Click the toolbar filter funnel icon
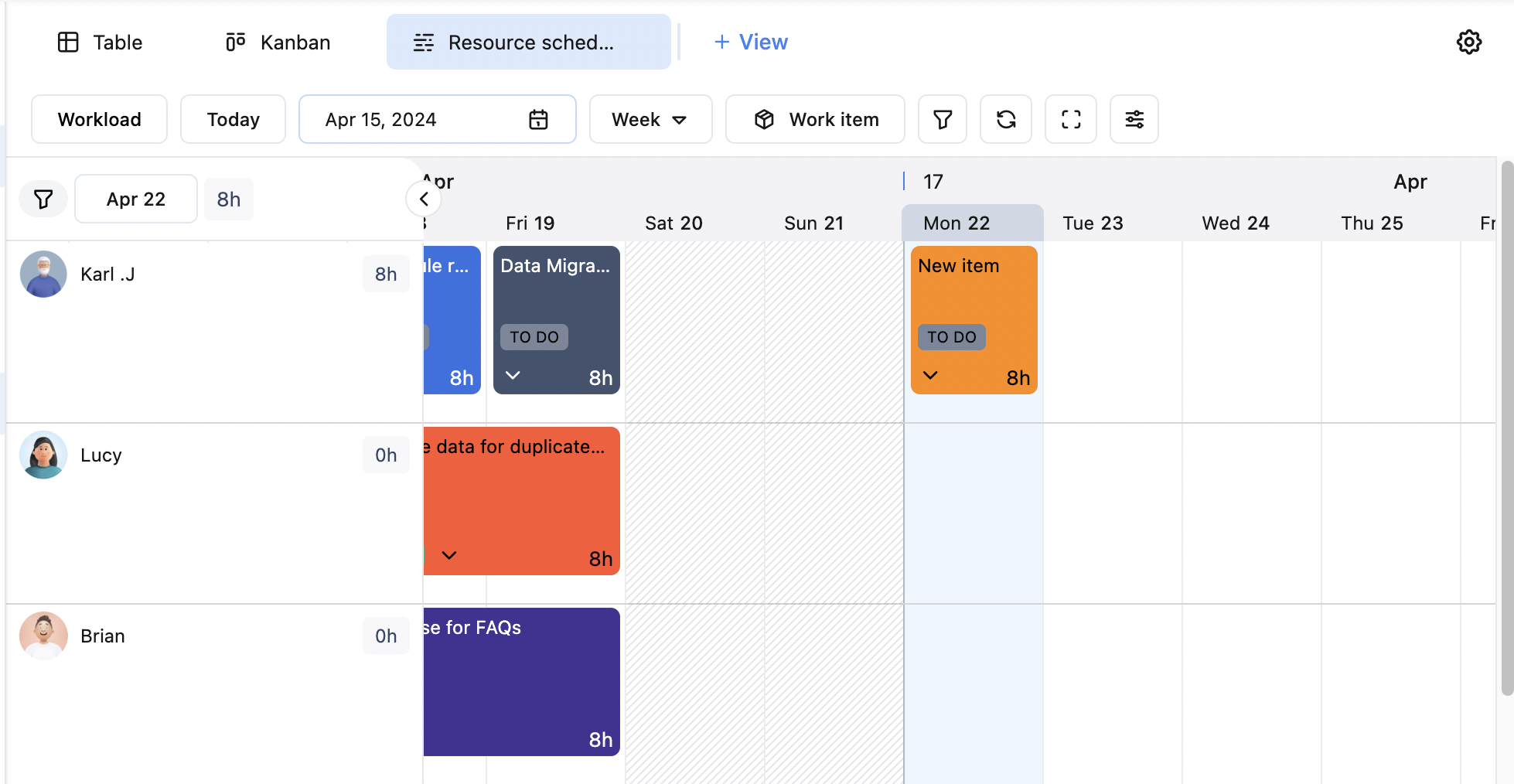The image size is (1514, 784). click(x=942, y=119)
